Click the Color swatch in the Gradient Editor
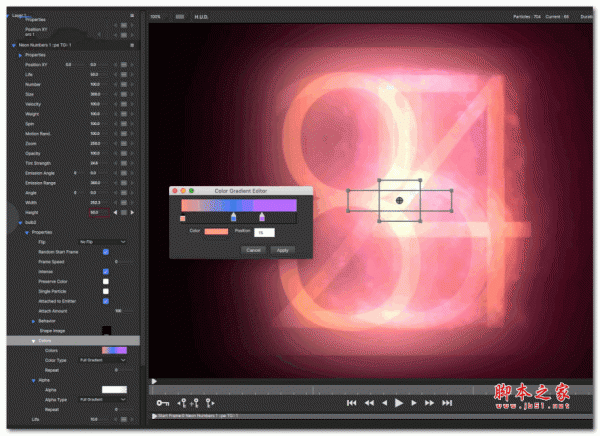Screen dimensions: 600x436 [216, 232]
